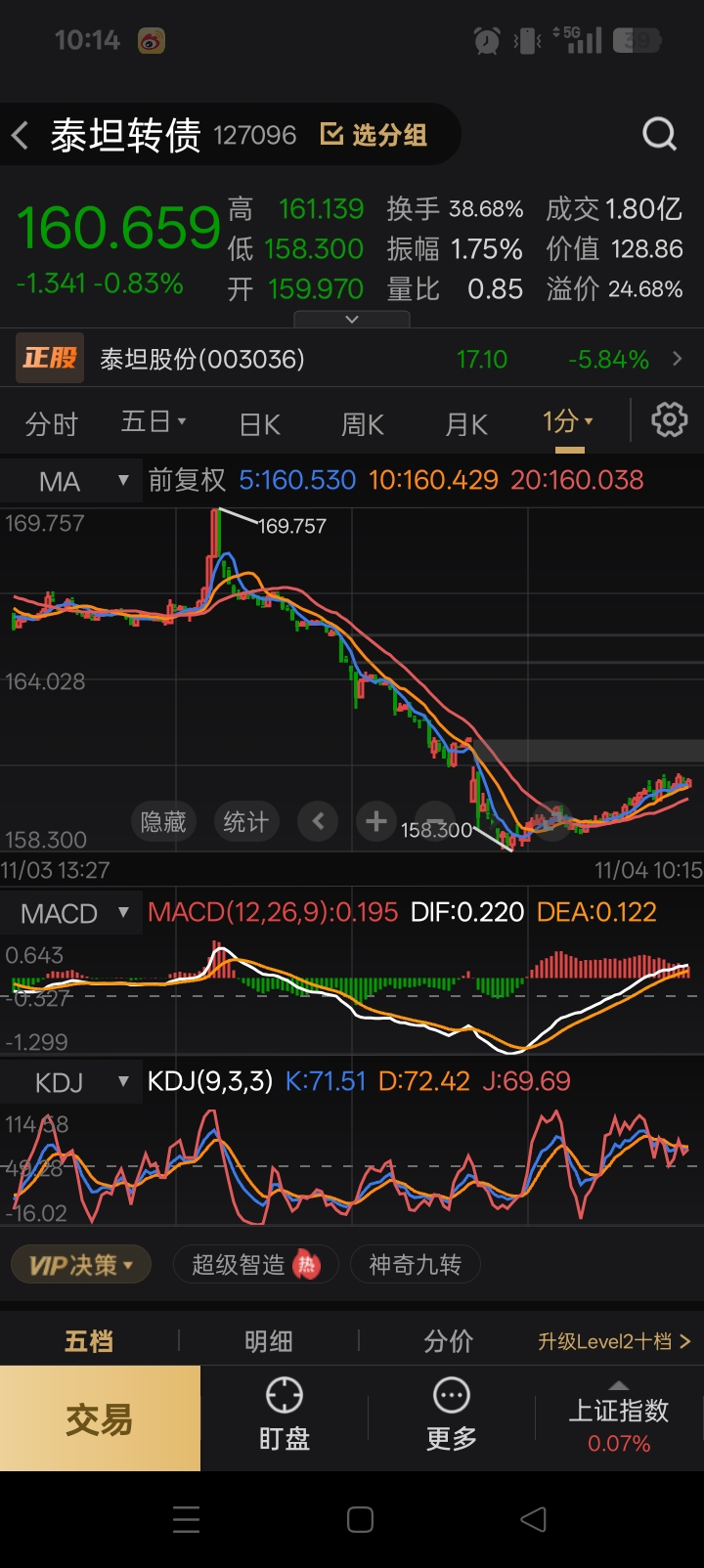Open the 正股 泰坦股份(003036) stock row

pos(352,359)
